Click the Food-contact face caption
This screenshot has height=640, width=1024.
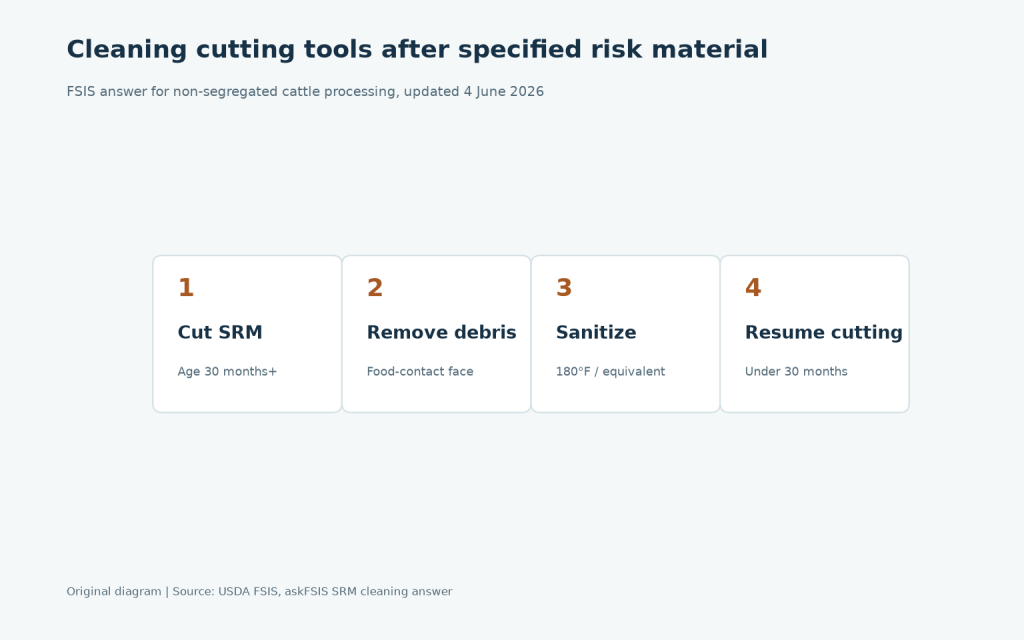(x=420, y=372)
